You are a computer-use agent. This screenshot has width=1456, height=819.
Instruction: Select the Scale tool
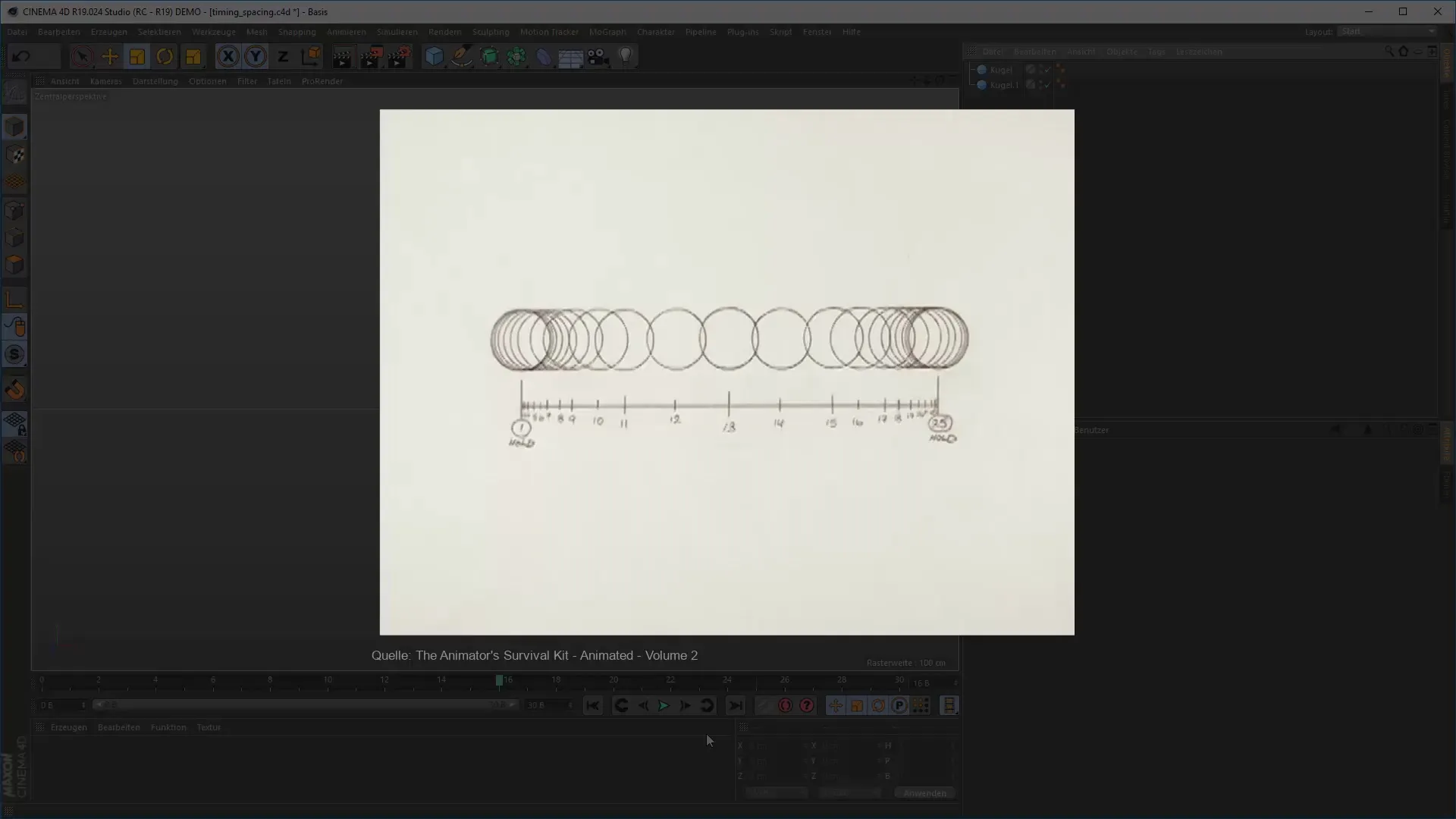point(137,56)
